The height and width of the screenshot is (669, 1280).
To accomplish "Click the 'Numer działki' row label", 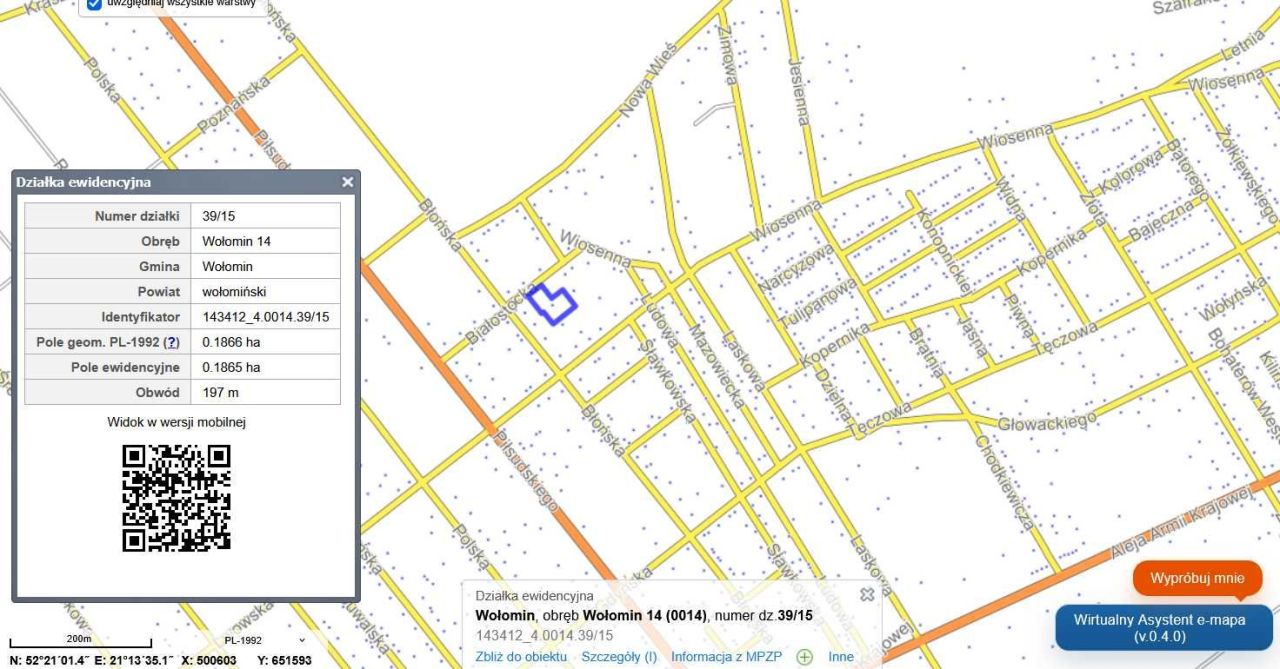I will [137, 216].
